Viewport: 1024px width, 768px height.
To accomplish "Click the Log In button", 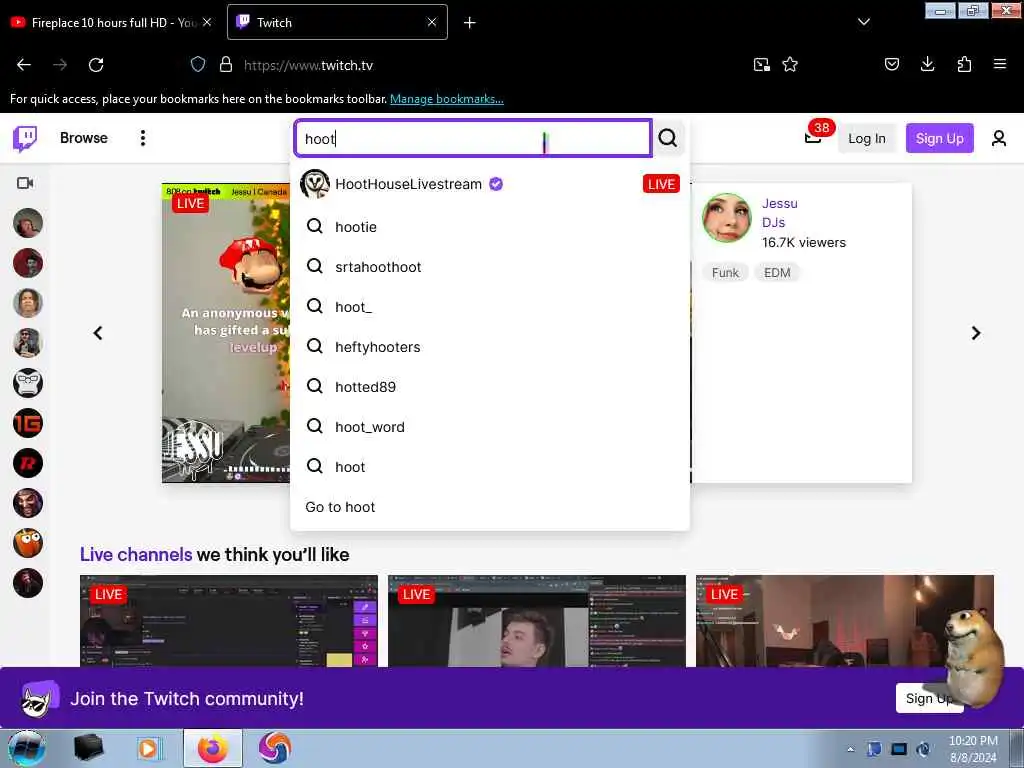I will click(x=867, y=138).
